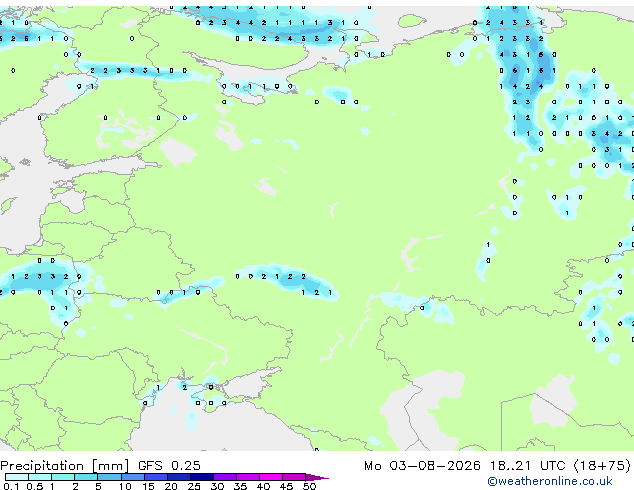Click the legend scale label "35"
Viewport: 634px width, 490px height.
click(x=240, y=486)
